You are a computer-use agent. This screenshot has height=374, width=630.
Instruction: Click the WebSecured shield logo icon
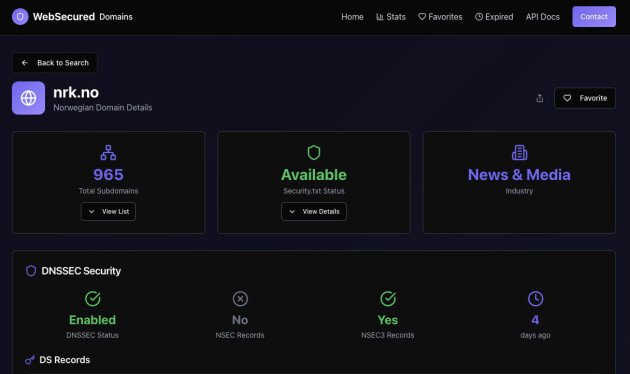(20, 16)
